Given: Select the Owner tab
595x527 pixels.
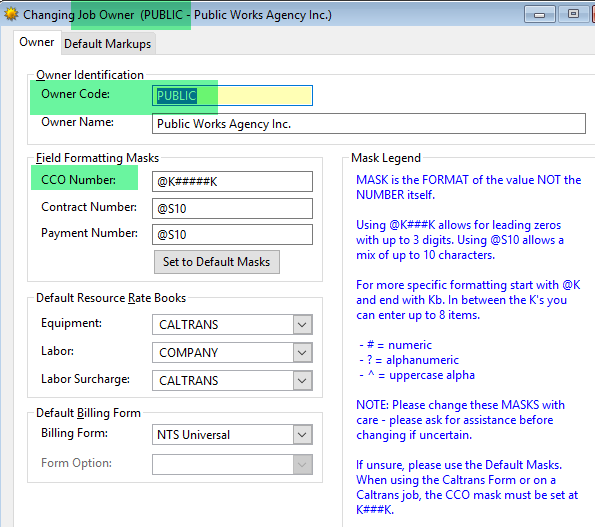Looking at the screenshot, I should [x=36, y=42].
